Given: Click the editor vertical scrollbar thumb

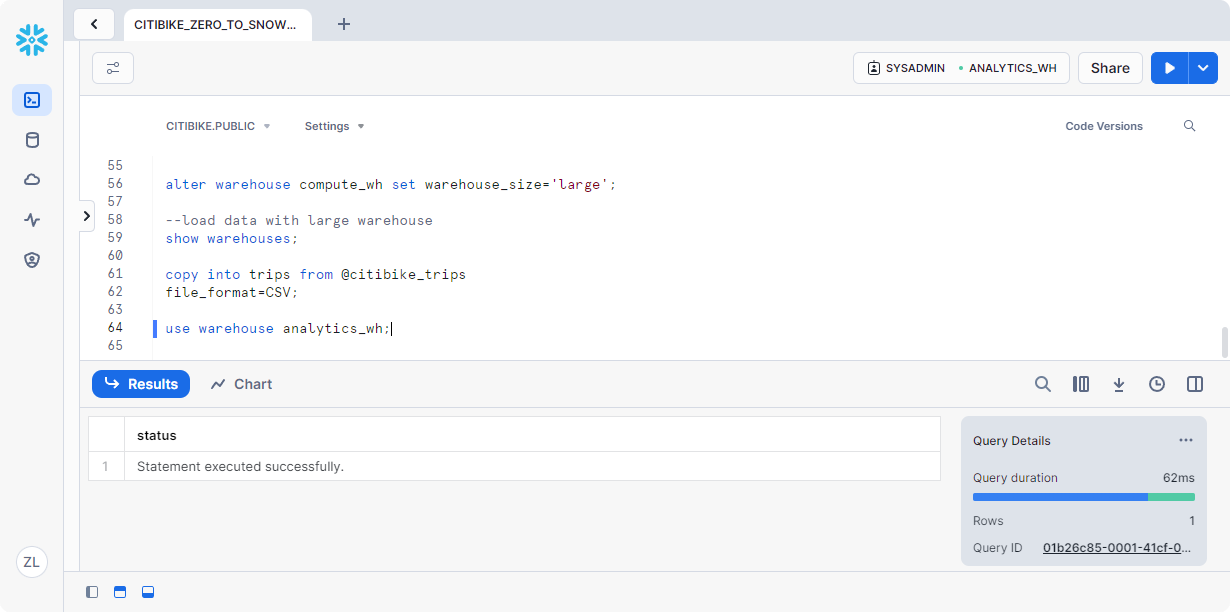Looking at the screenshot, I should (x=1224, y=342).
